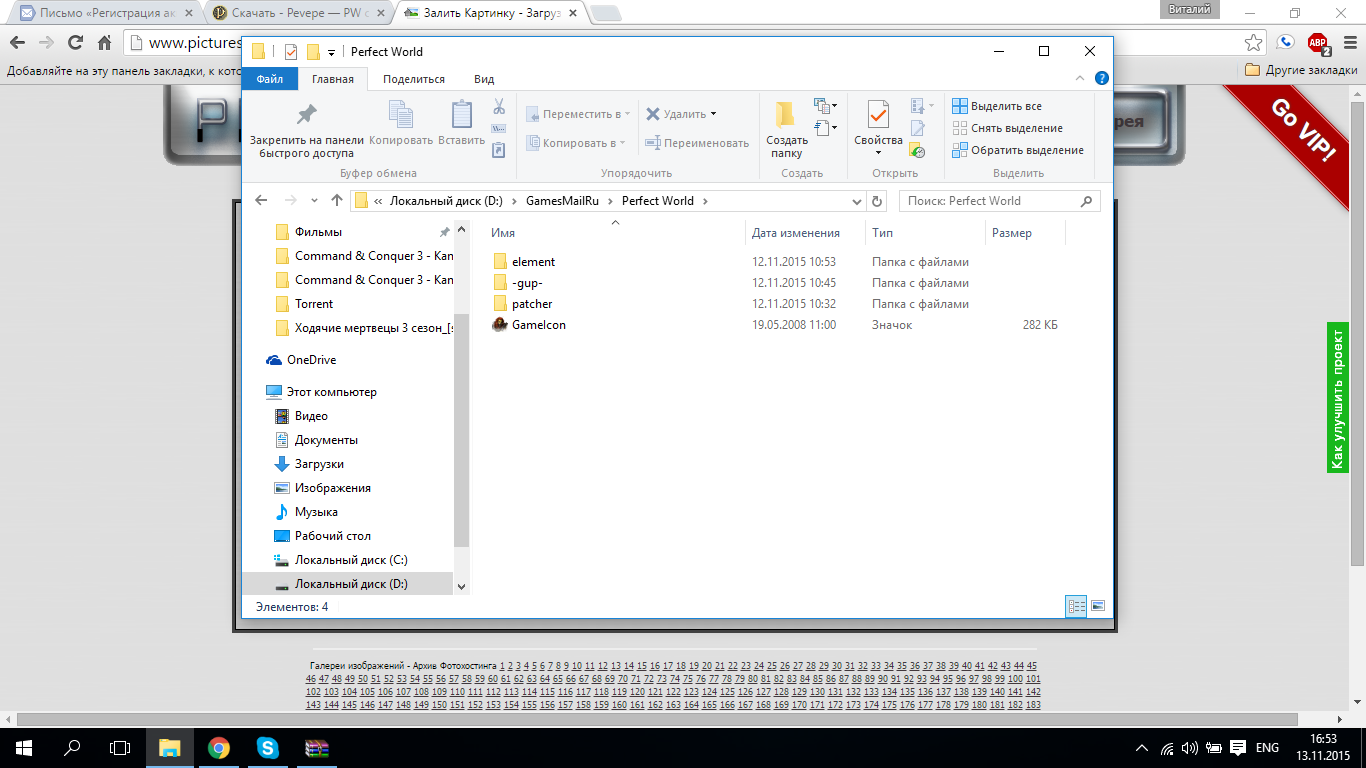Select the patcher folder
Screen dimensions: 1366x768
pyautogui.click(x=531, y=304)
